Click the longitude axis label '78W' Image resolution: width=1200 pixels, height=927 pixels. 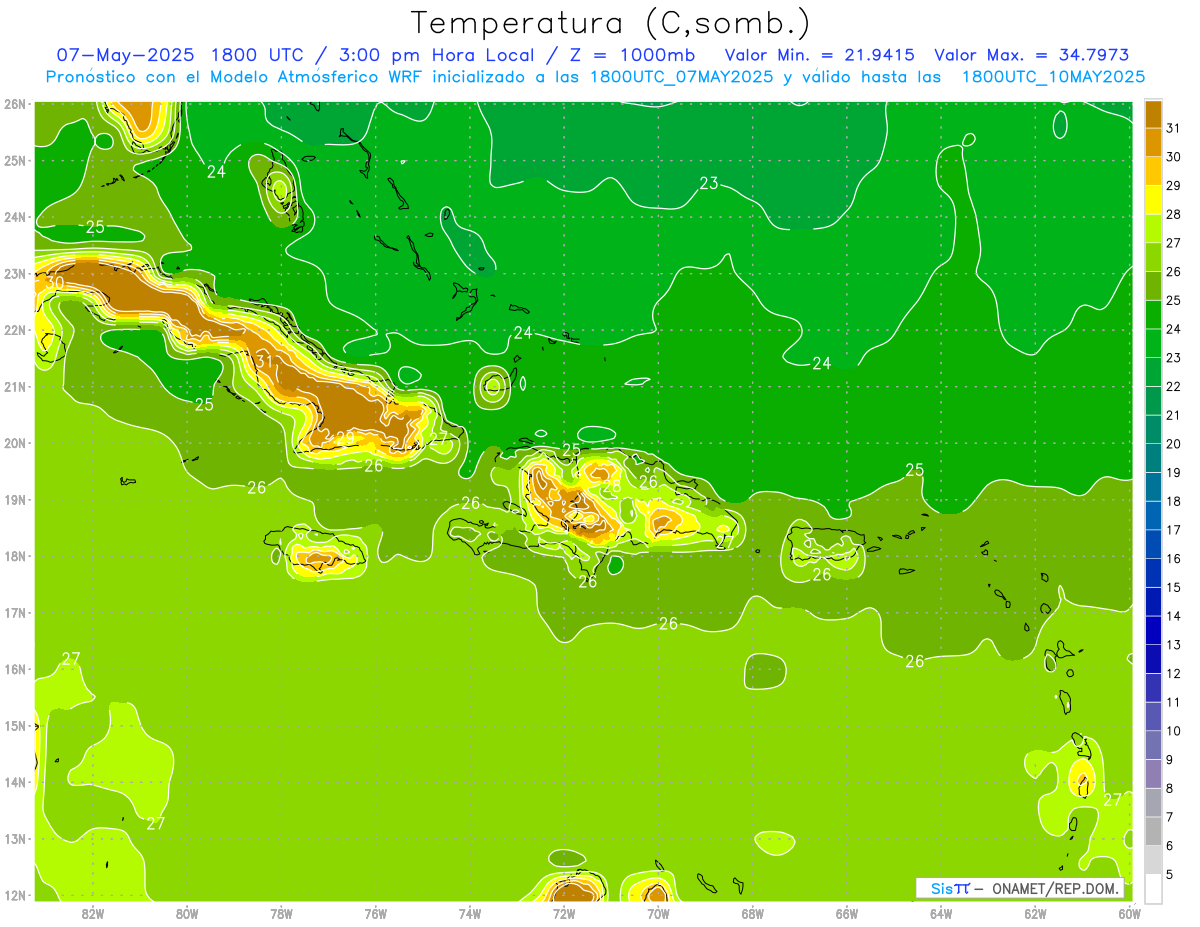[x=281, y=913]
